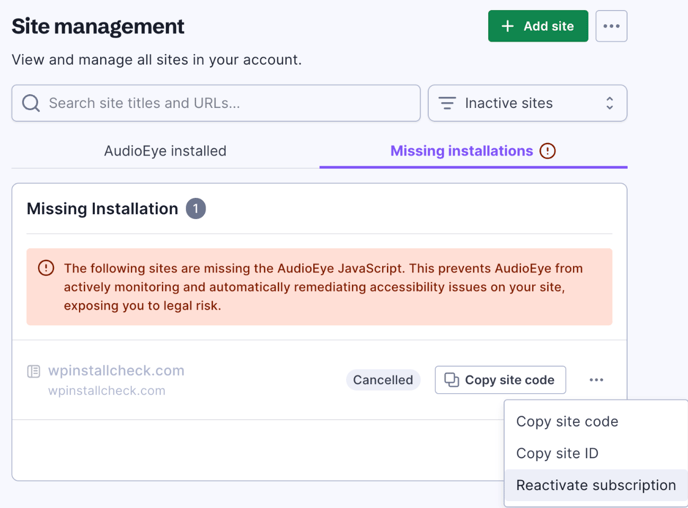Click the count badge next to Missing Installation
Screen dimensions: 688x508
pos(196,208)
